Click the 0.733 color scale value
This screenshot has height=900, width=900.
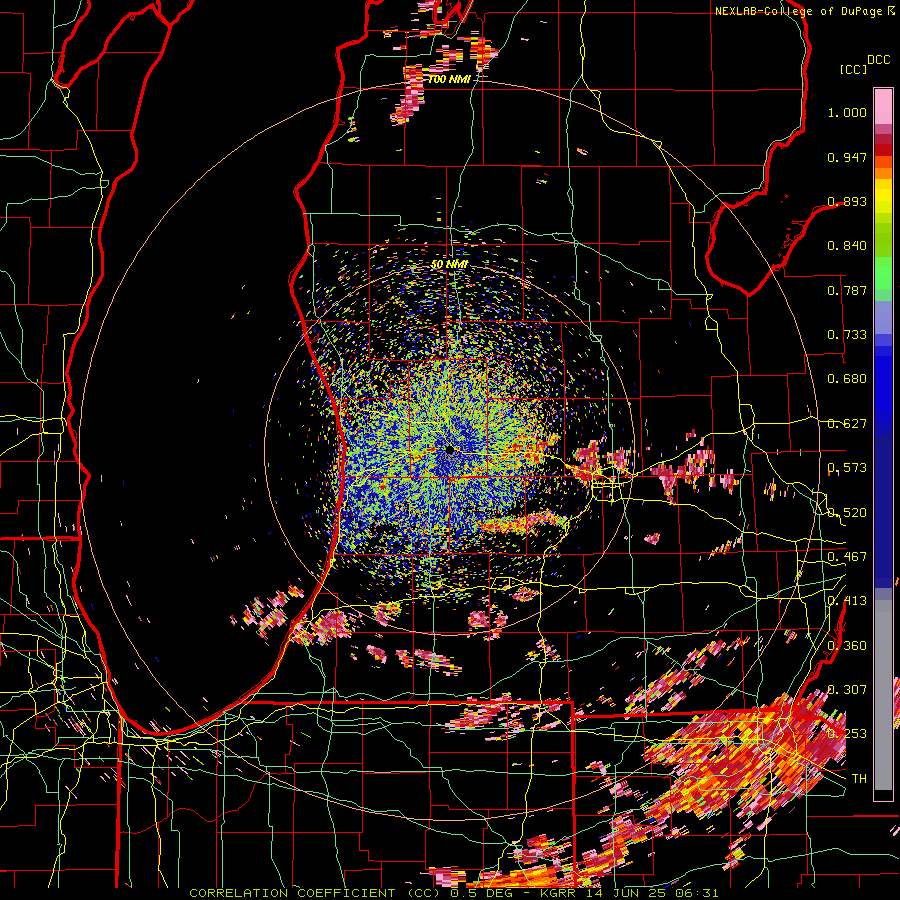click(847, 335)
